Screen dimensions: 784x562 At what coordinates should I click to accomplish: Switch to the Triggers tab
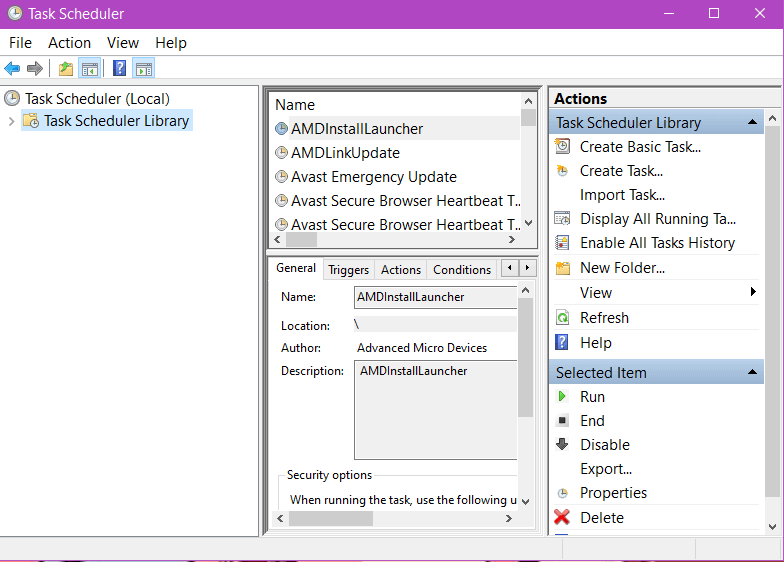348,270
